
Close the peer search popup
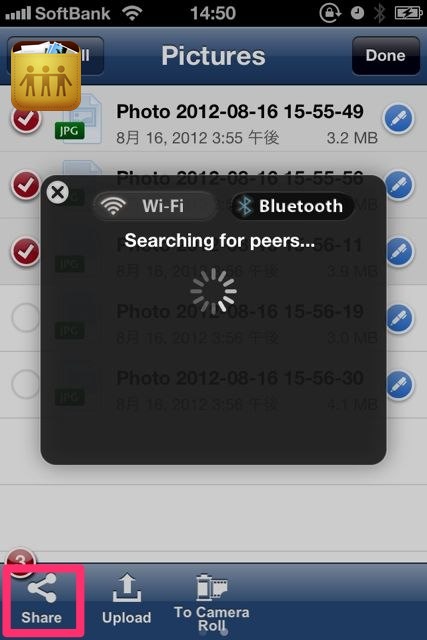pyautogui.click(x=58, y=192)
